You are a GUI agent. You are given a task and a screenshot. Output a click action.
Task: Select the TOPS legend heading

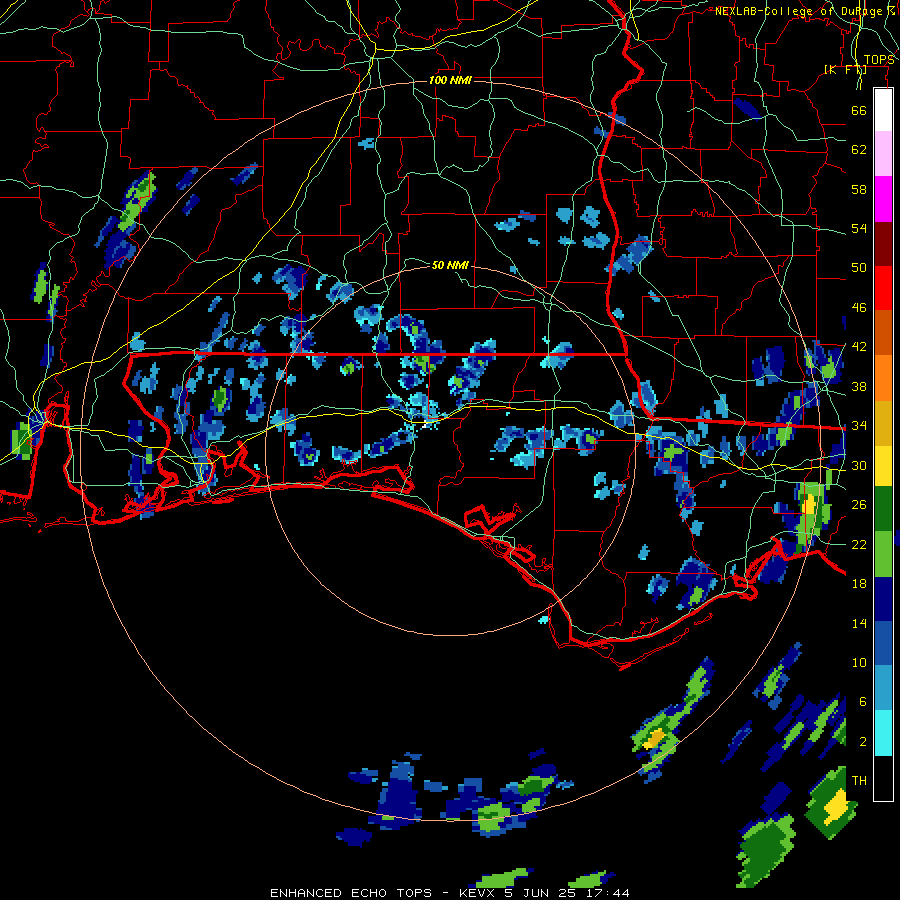click(879, 60)
